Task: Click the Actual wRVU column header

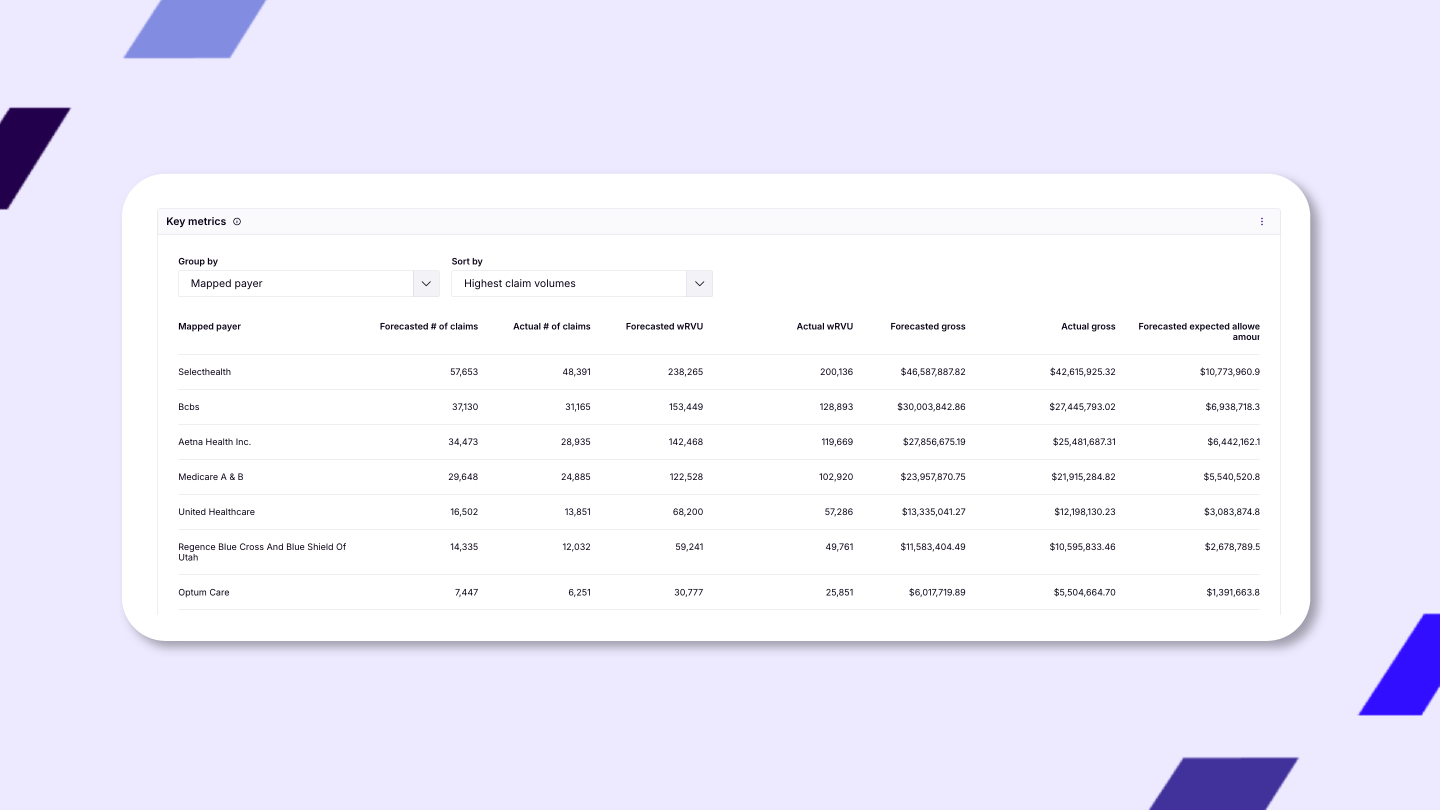Action: point(824,327)
